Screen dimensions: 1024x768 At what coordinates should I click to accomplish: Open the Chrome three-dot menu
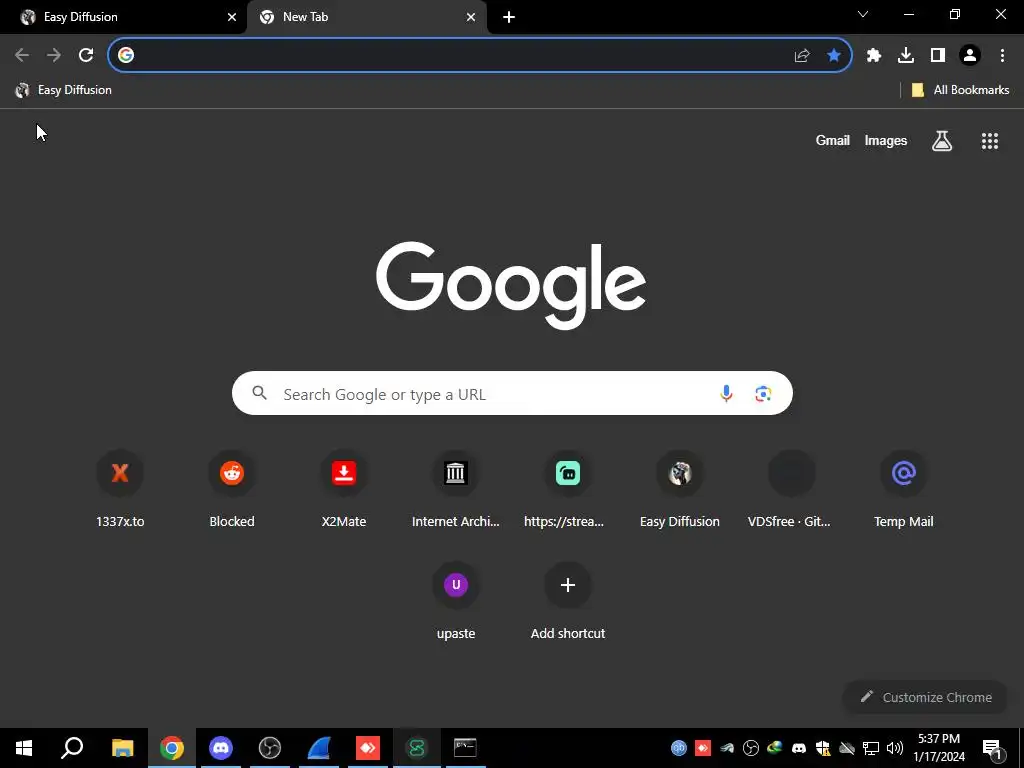point(1002,56)
